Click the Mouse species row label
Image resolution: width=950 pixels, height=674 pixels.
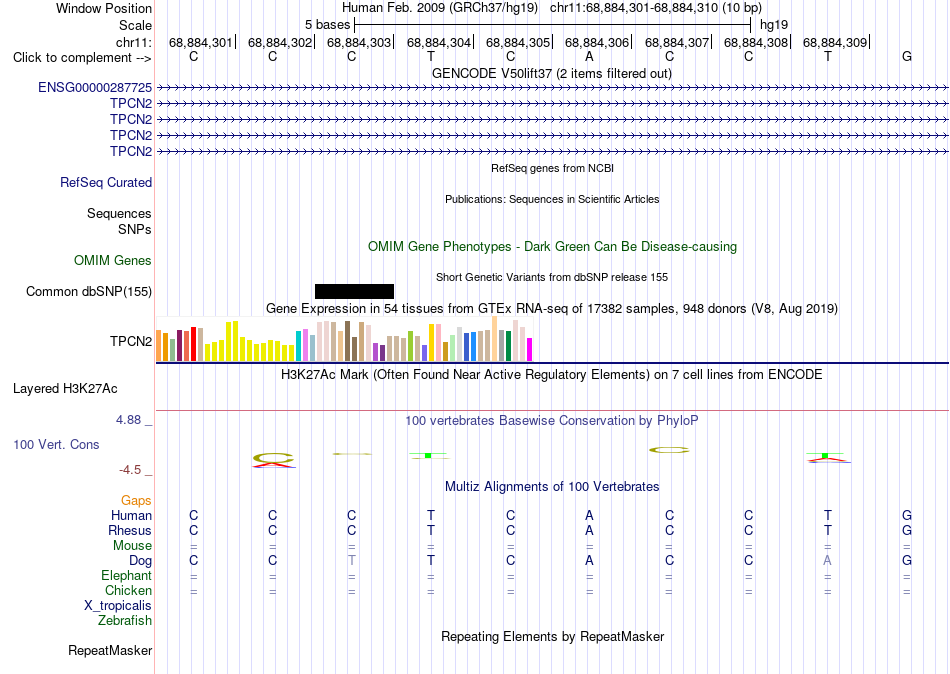click(x=133, y=546)
